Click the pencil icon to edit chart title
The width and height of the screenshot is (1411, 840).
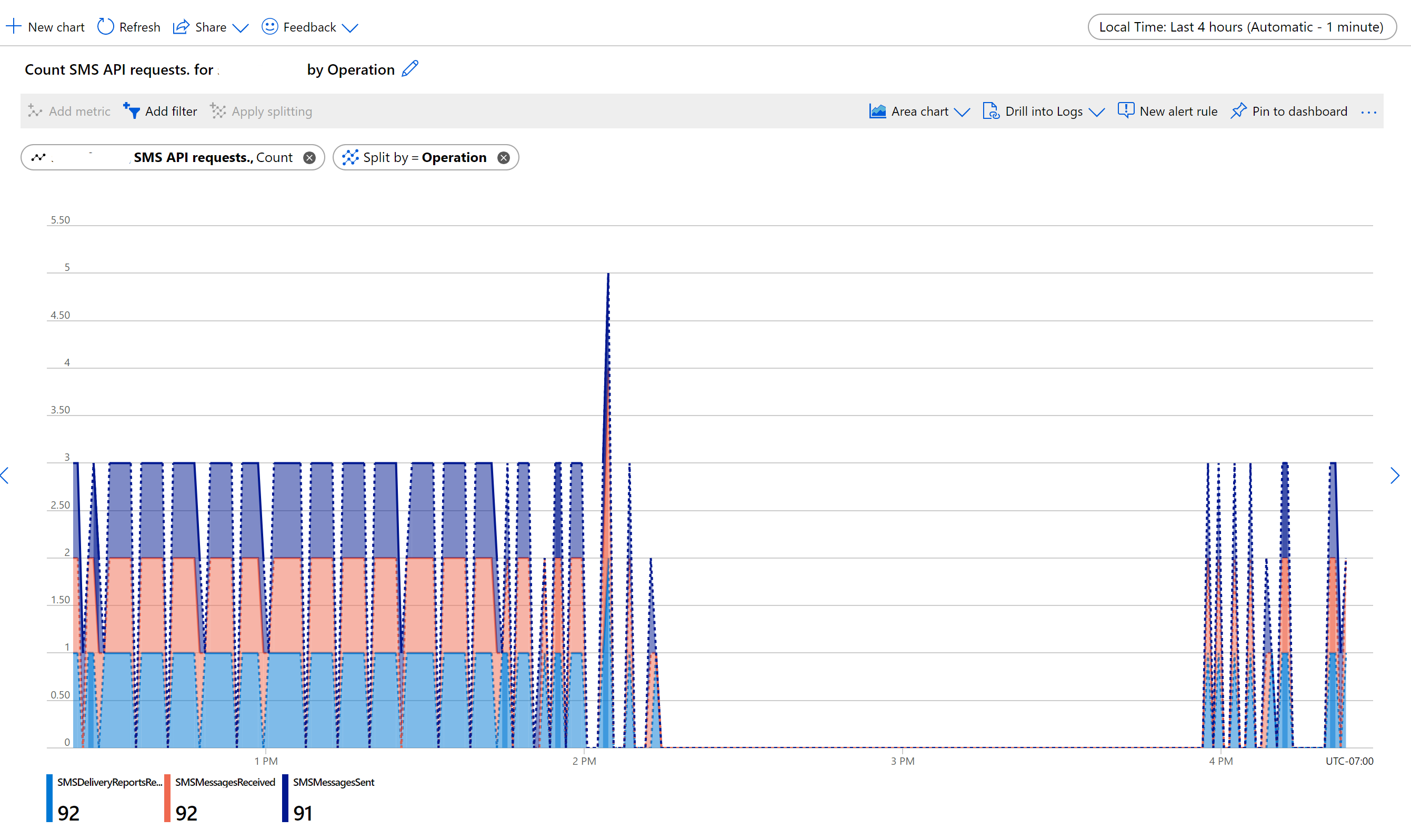410,68
